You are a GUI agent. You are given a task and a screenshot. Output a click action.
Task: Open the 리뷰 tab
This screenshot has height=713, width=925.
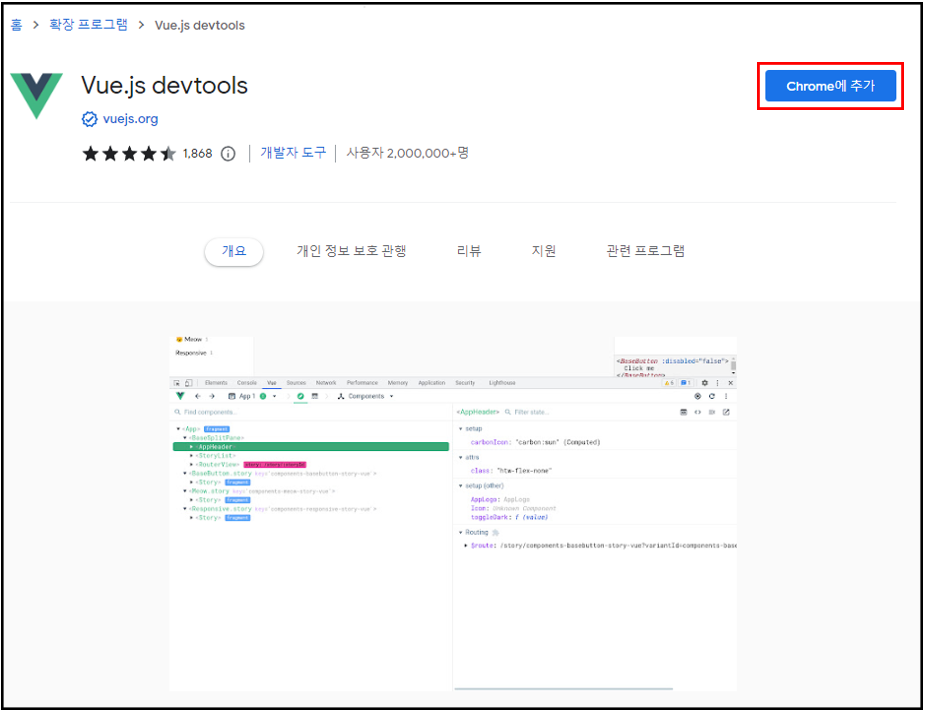(469, 251)
